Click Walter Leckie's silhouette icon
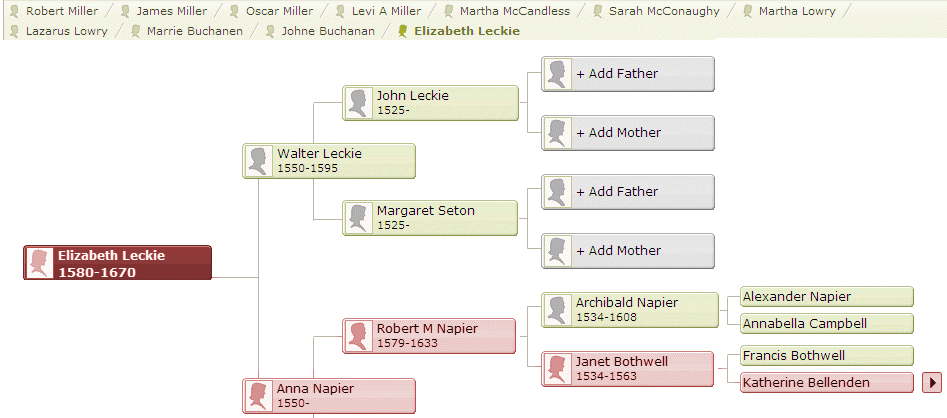 point(260,161)
